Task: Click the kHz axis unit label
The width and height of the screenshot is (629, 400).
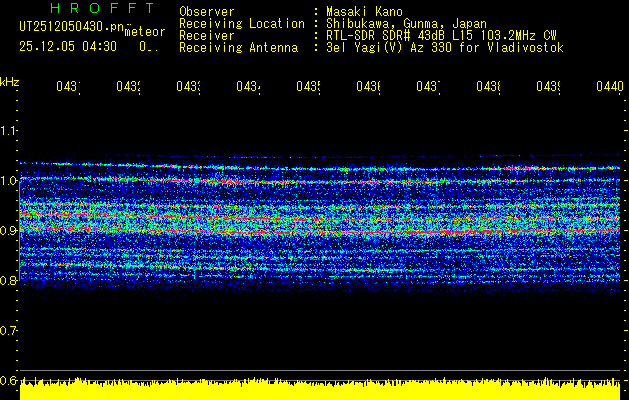Action: [x=9, y=80]
